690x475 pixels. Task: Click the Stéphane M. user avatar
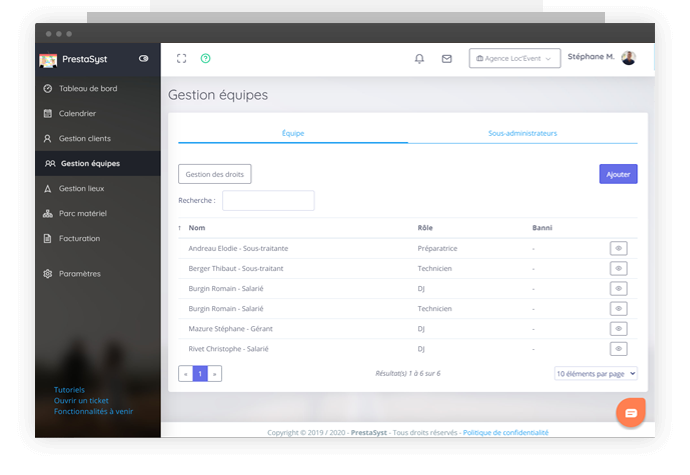[x=629, y=58]
